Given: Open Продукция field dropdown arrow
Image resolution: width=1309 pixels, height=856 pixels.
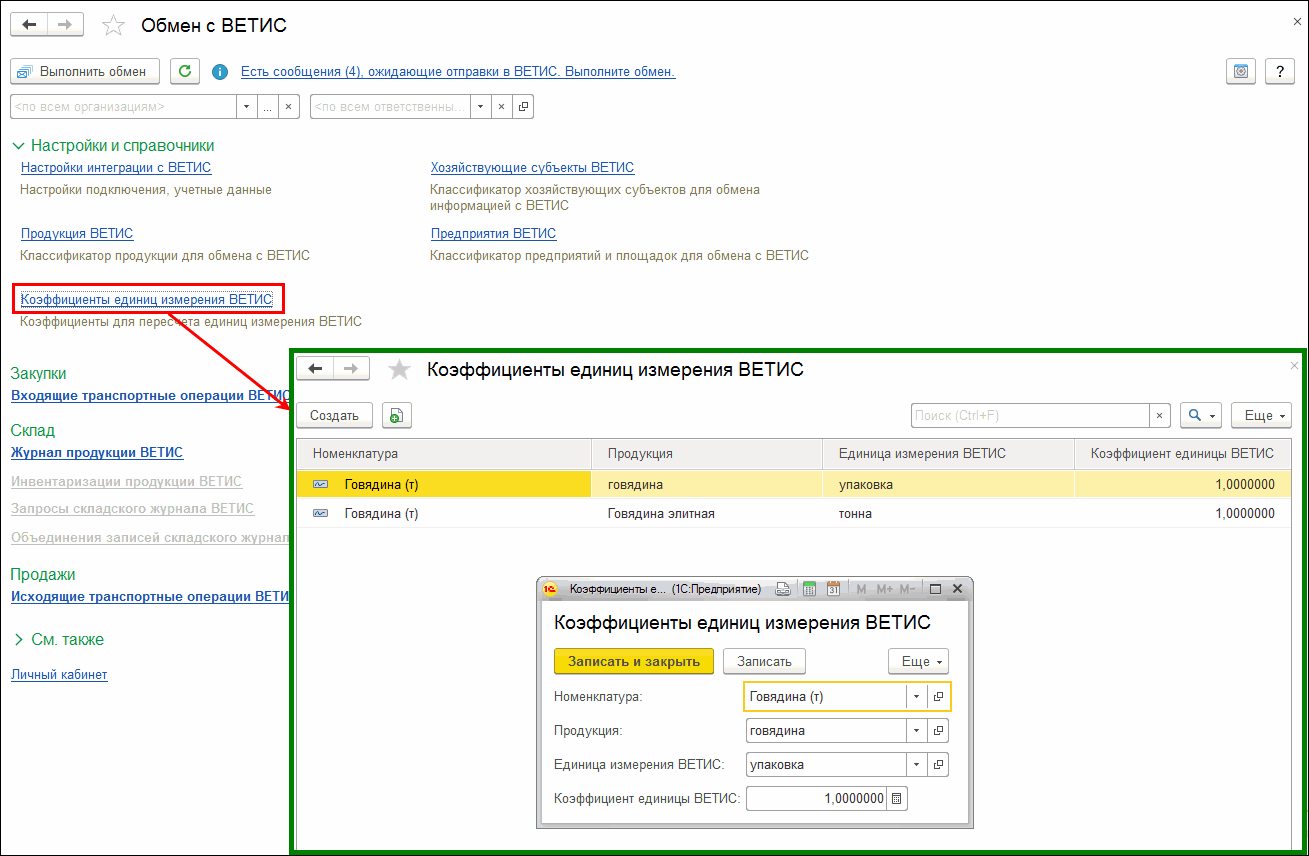Looking at the screenshot, I should pyautogui.click(x=917, y=731).
